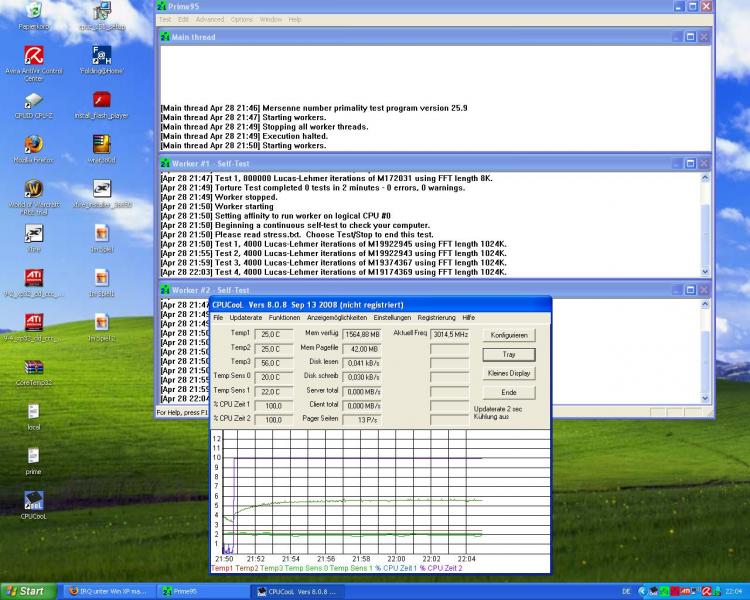Click the Kleines Display button

[509, 373]
